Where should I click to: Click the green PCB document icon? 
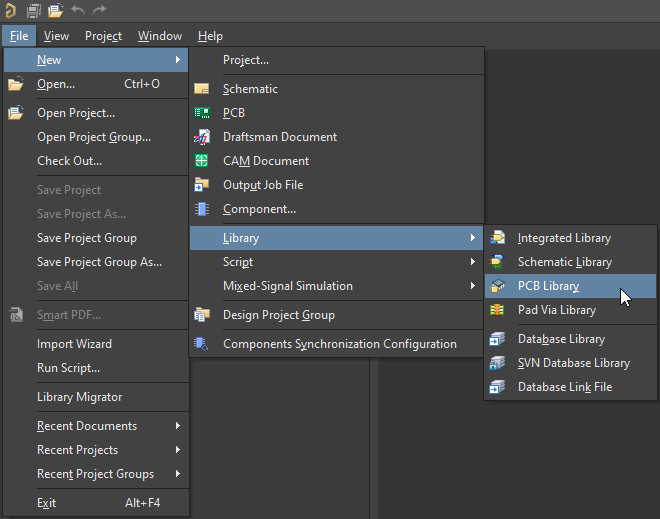[x=203, y=113]
